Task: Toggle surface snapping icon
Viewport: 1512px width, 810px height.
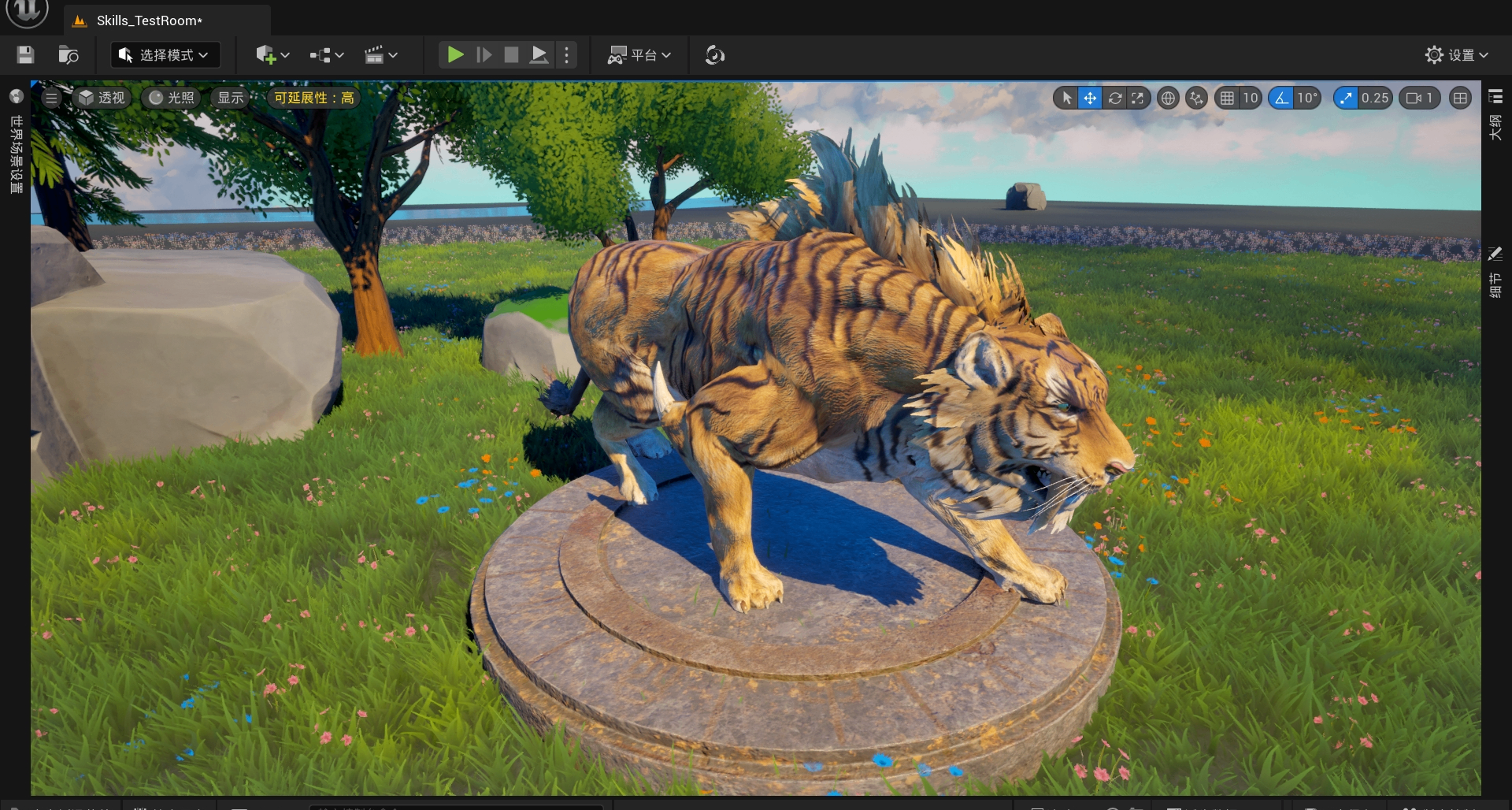Action: tap(1197, 98)
